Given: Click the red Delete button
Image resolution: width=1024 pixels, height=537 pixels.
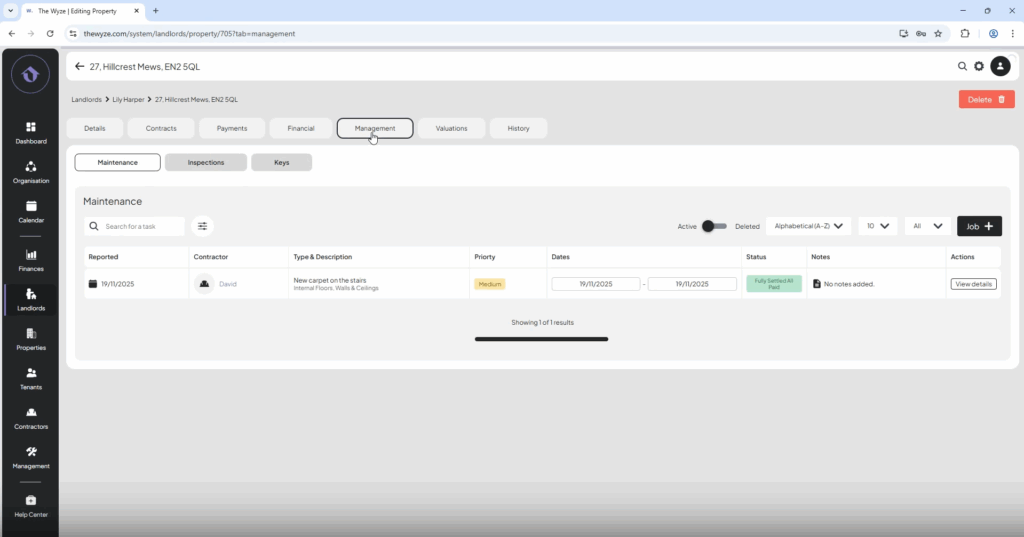Looking at the screenshot, I should pyautogui.click(x=986, y=99).
